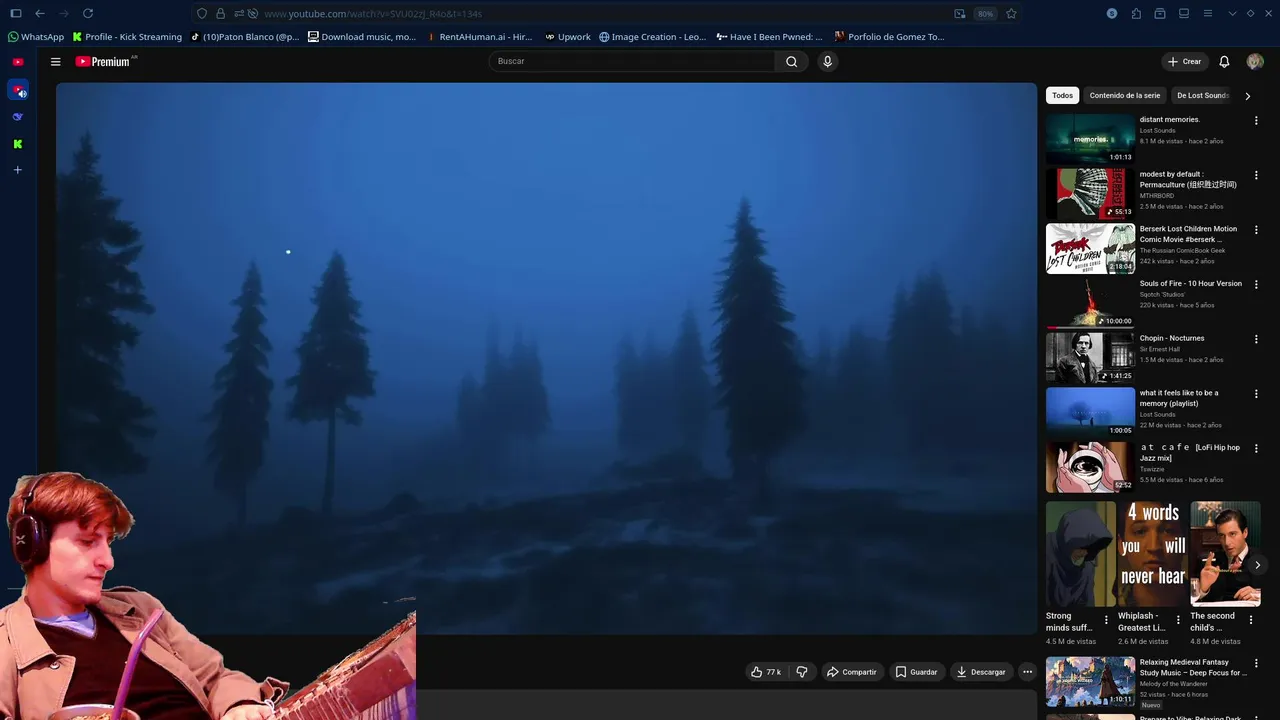Click the site shield tracking protection icon

[202, 14]
